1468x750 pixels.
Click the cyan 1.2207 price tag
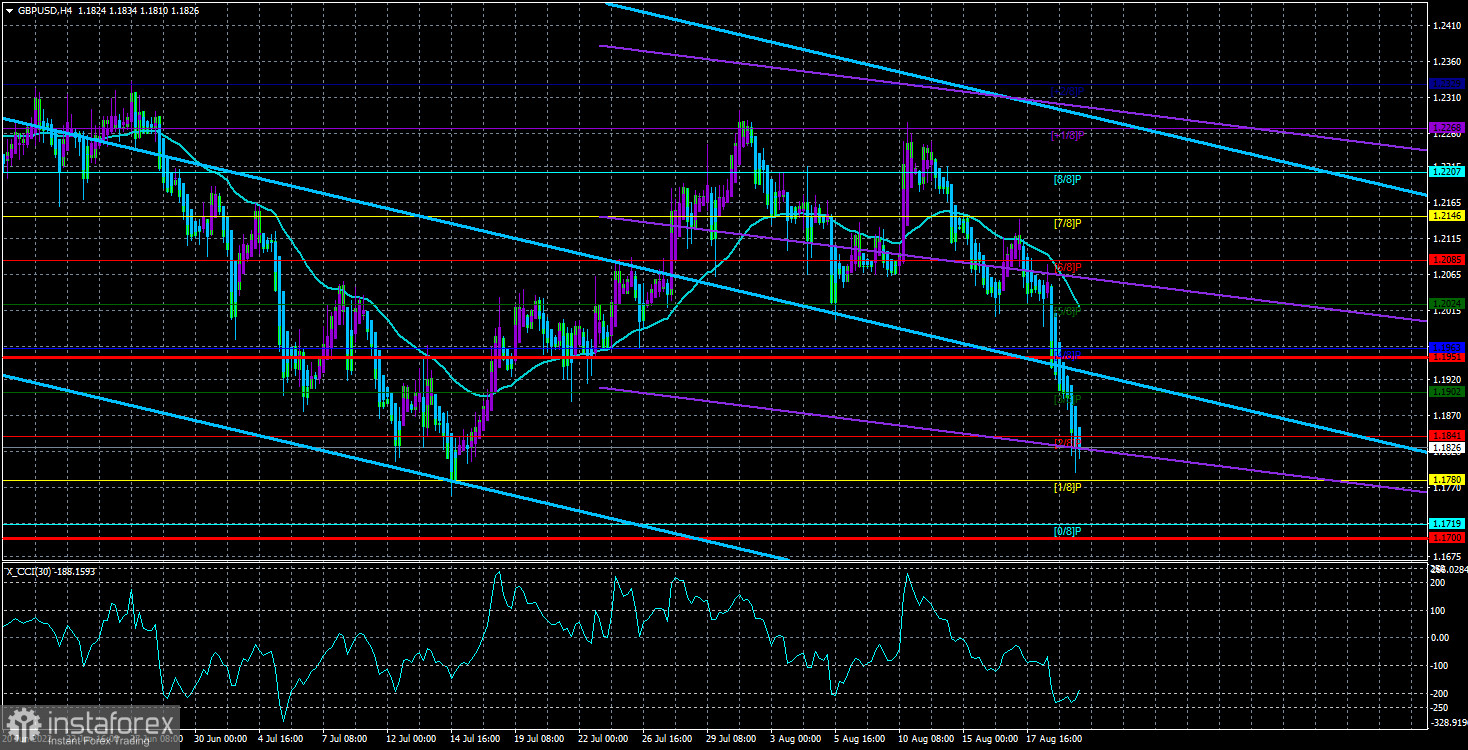(1448, 172)
